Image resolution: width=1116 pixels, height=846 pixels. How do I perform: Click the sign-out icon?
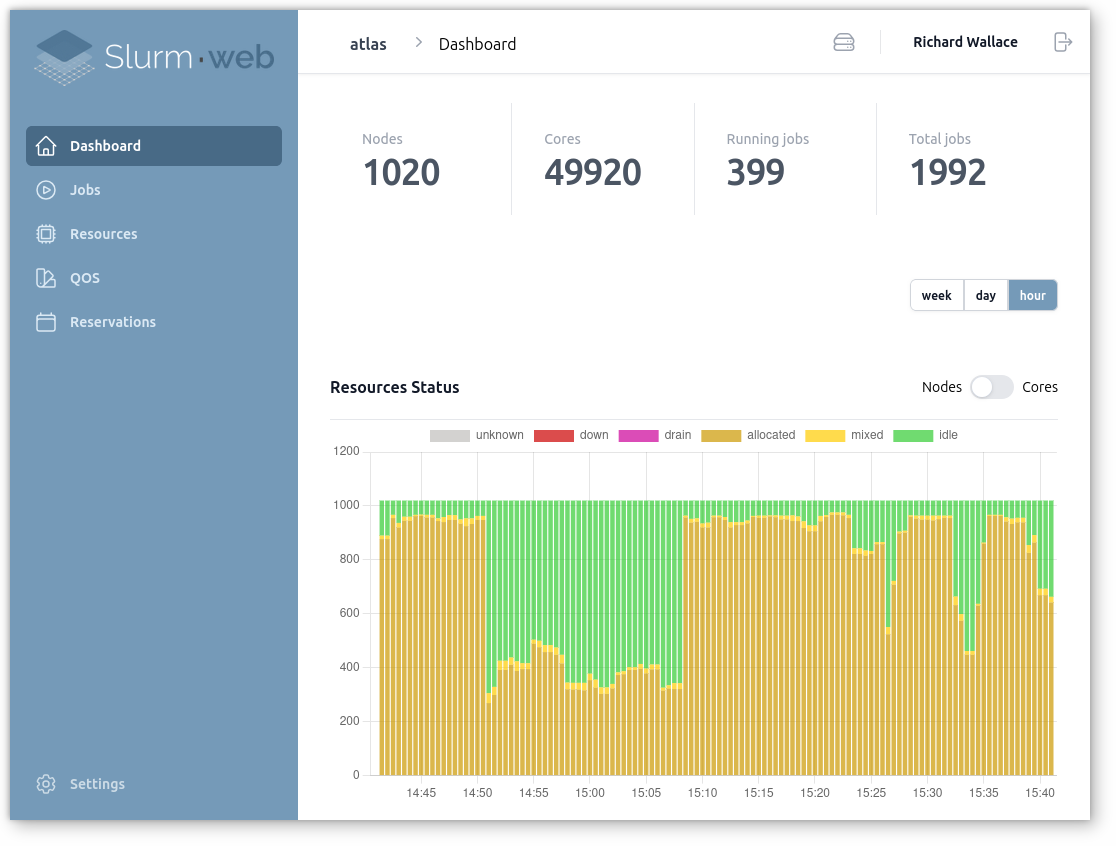[x=1063, y=42]
